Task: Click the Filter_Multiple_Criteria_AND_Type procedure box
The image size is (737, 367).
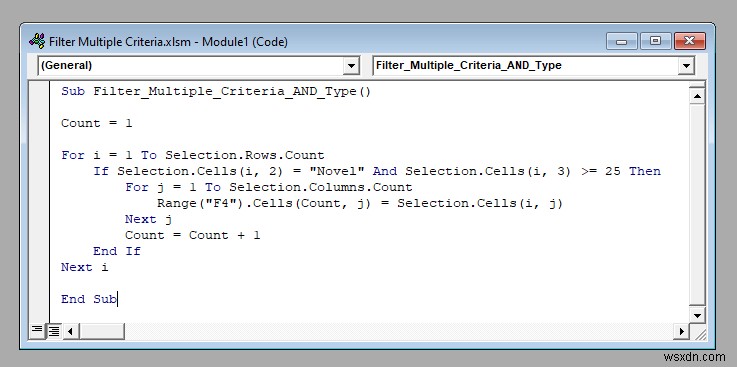Action: click(x=533, y=66)
